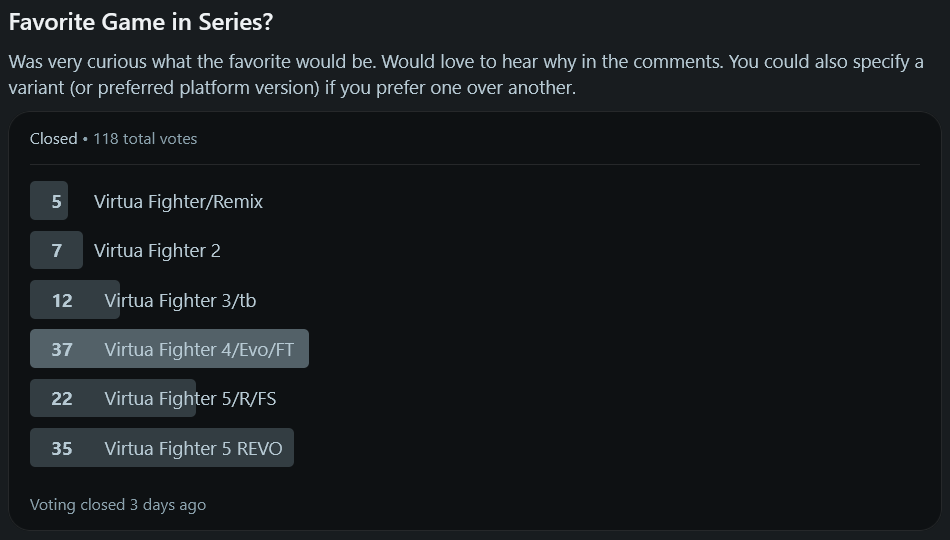Click the vote count 22 number

click(62, 398)
